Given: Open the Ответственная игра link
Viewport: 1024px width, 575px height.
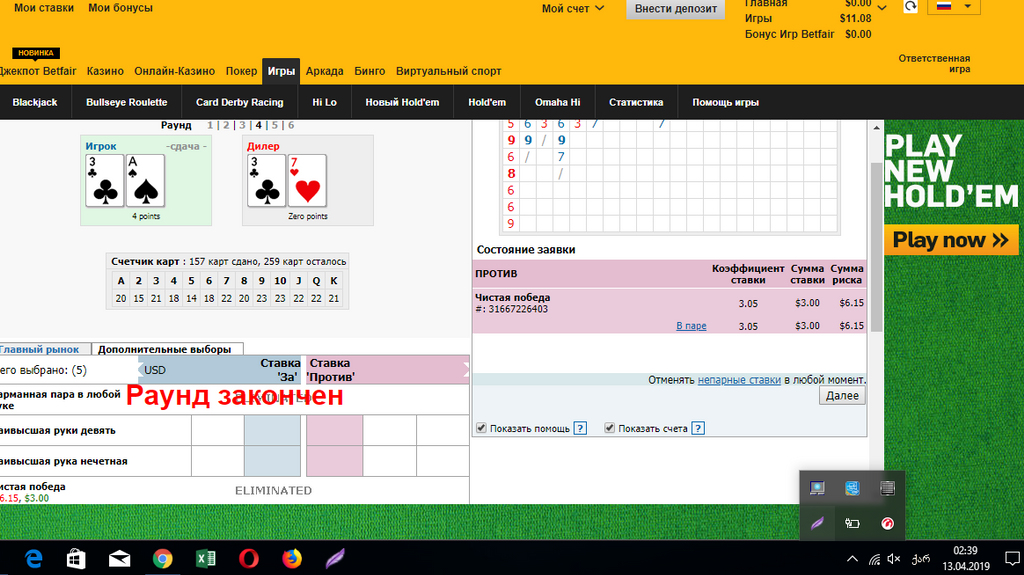Looking at the screenshot, I should (934, 63).
